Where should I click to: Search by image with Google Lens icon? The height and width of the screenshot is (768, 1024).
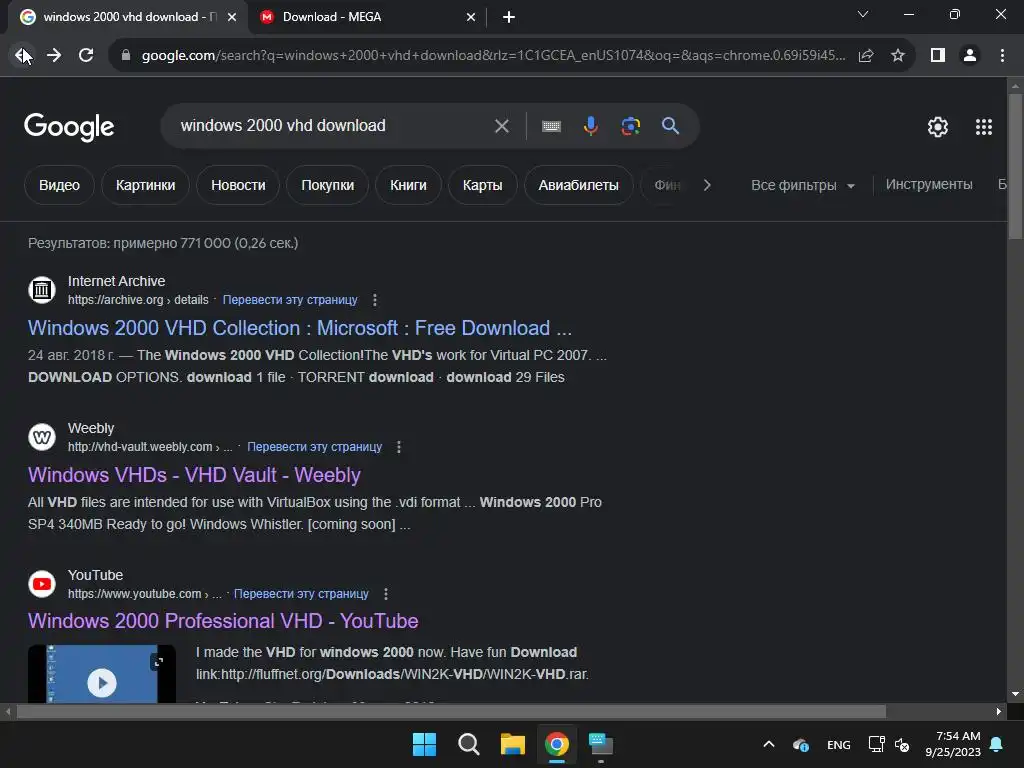tap(630, 126)
